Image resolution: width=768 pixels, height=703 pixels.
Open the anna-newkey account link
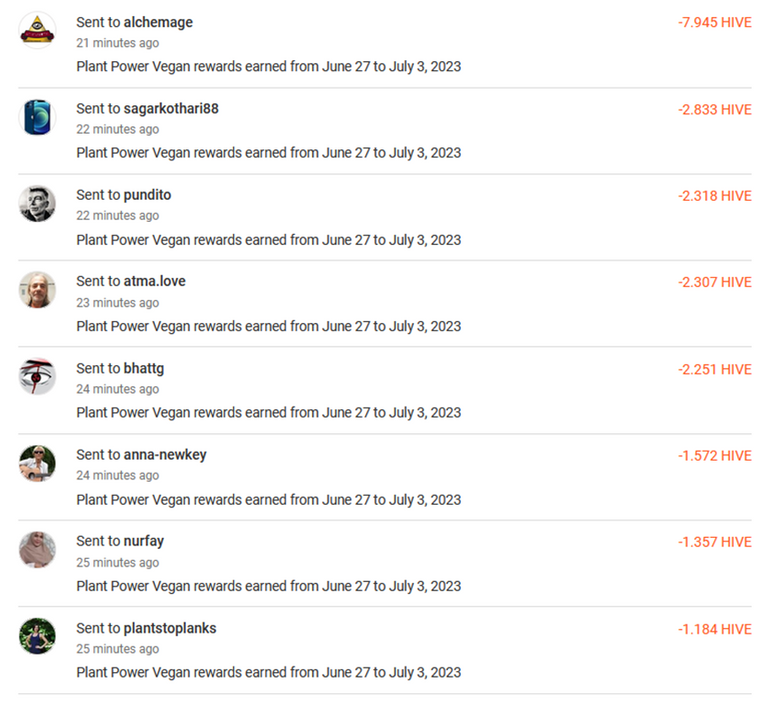point(165,455)
